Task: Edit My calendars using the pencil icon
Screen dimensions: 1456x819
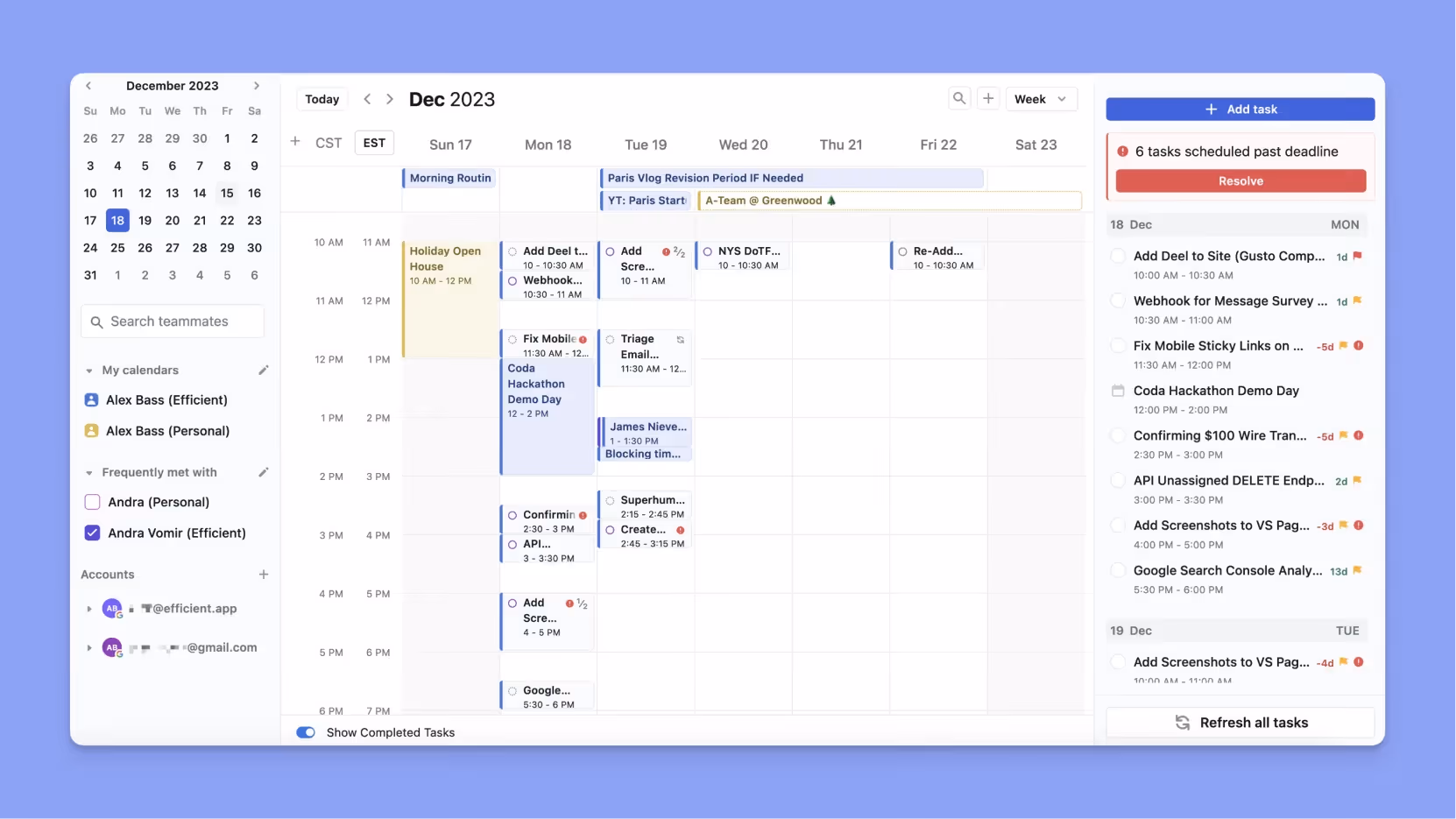Action: click(x=264, y=370)
